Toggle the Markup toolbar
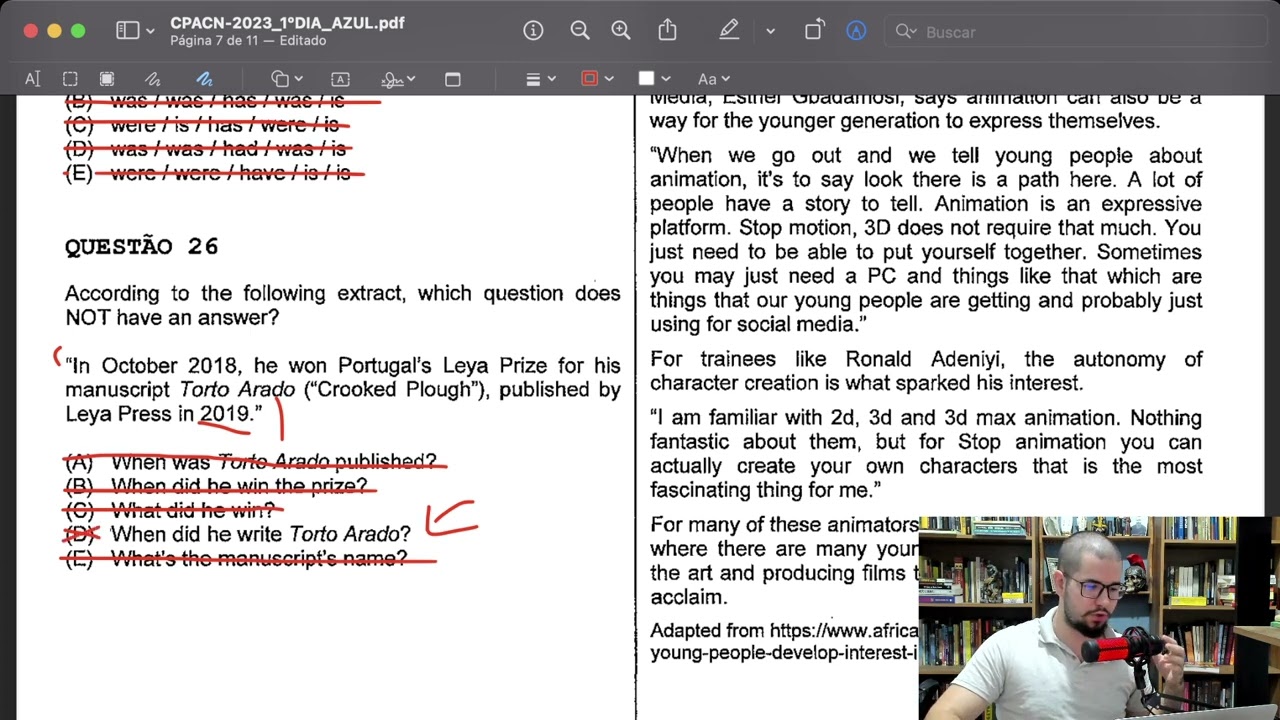The width and height of the screenshot is (1280, 720). (x=856, y=31)
